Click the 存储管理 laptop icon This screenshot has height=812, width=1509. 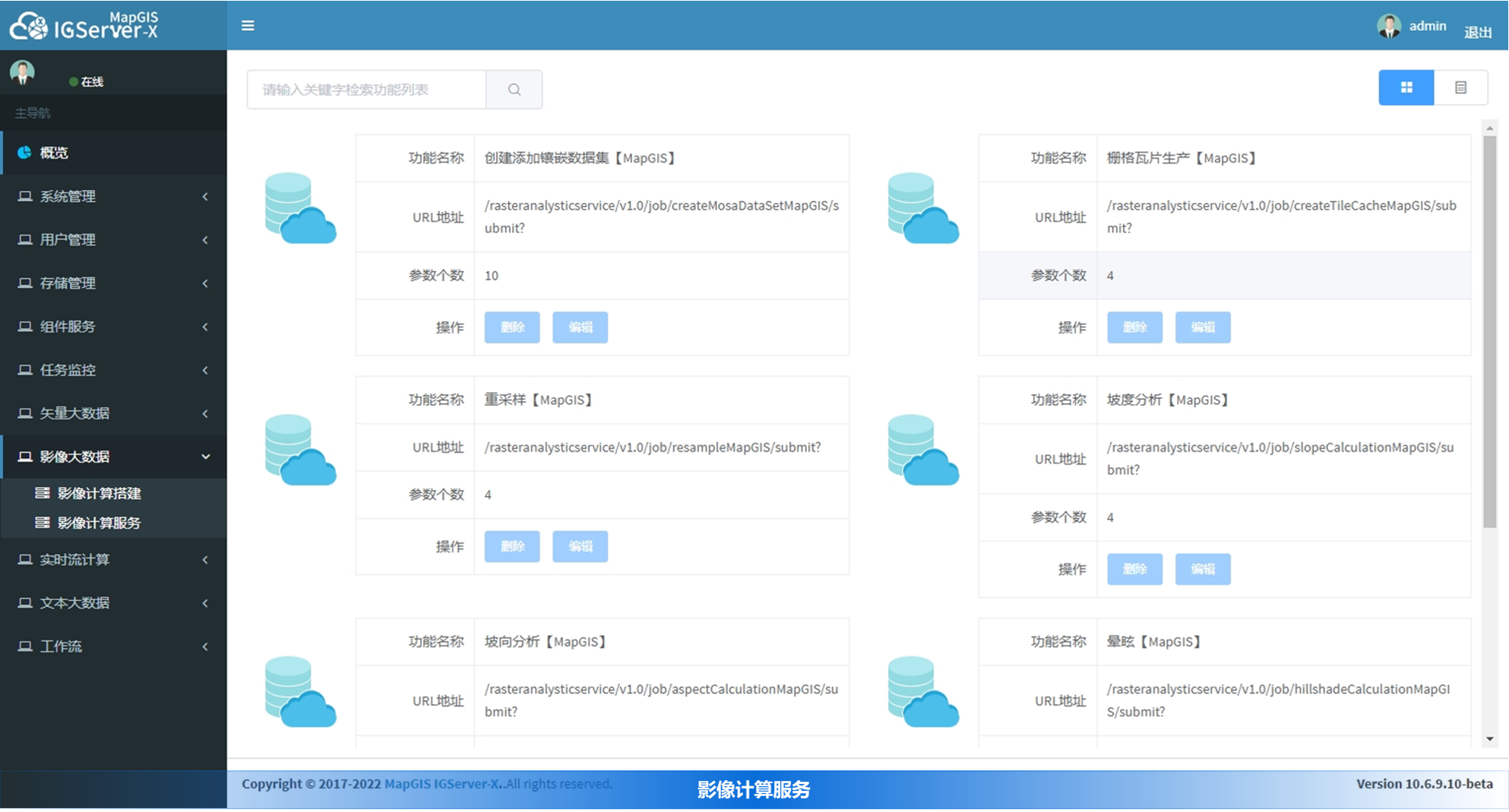(x=25, y=283)
